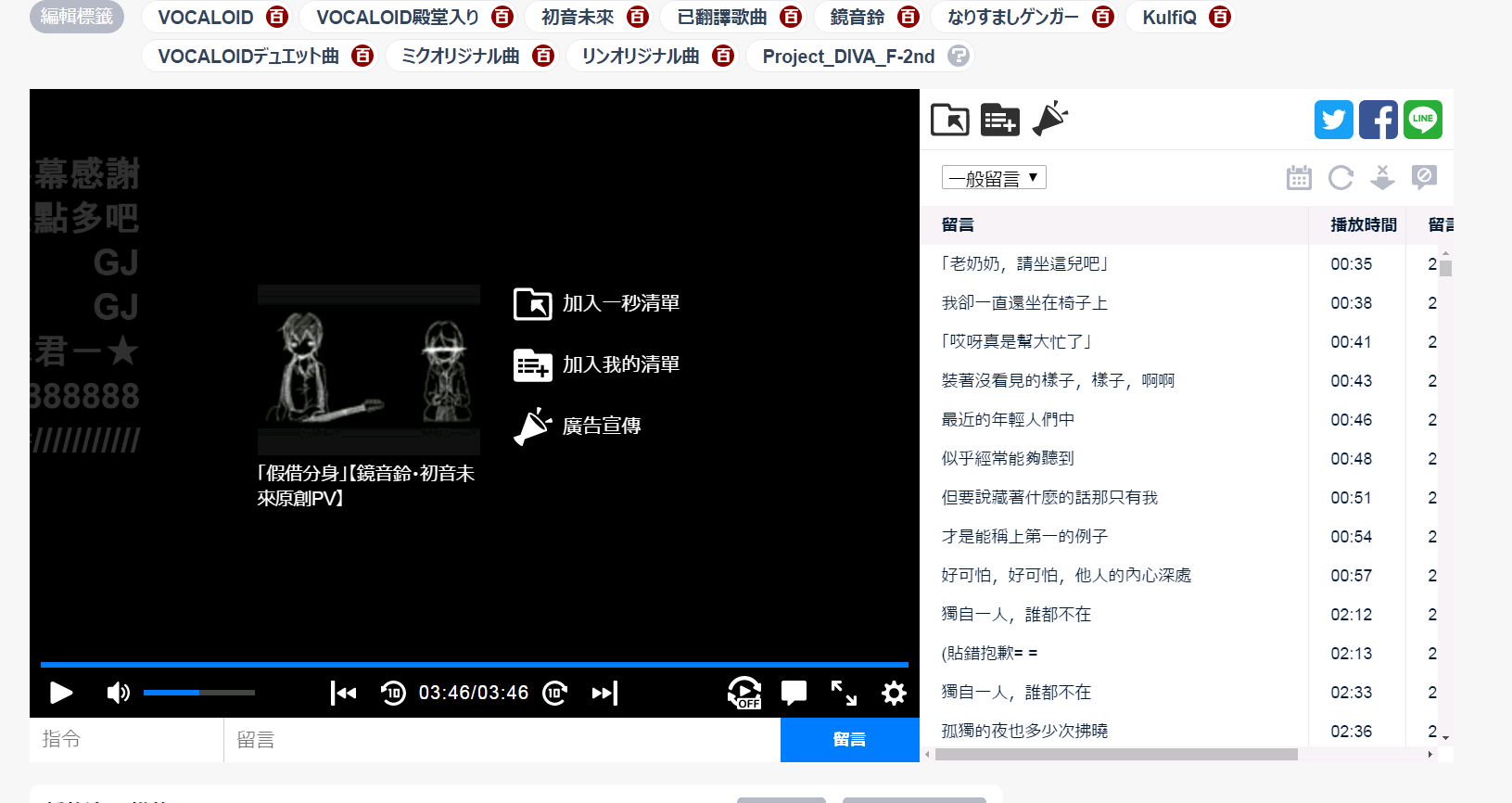This screenshot has width=1512, height=803.
Task: Open dictionary icon beside KulfiQ tag
Action: [1221, 17]
